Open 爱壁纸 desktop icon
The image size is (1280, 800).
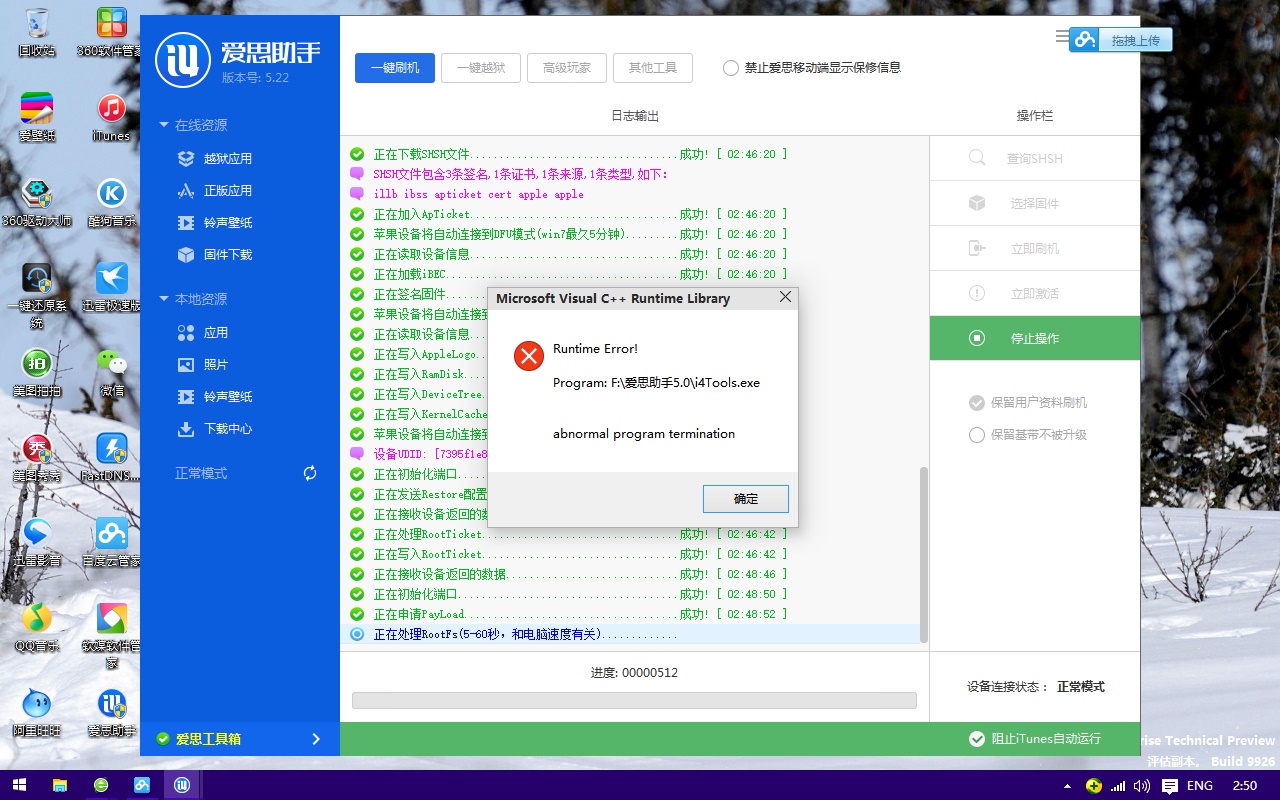(37, 118)
